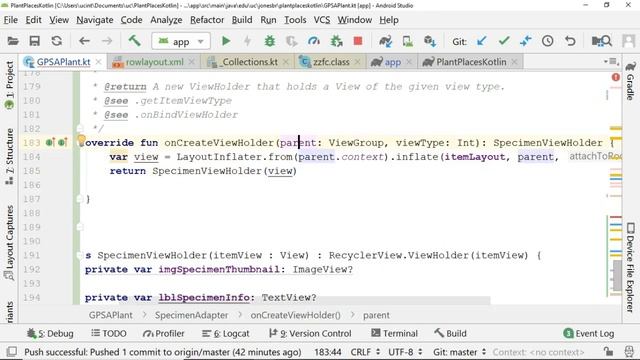Toggle the Structure tool window
Image resolution: width=640 pixels, height=360 pixels.
tap(9, 156)
